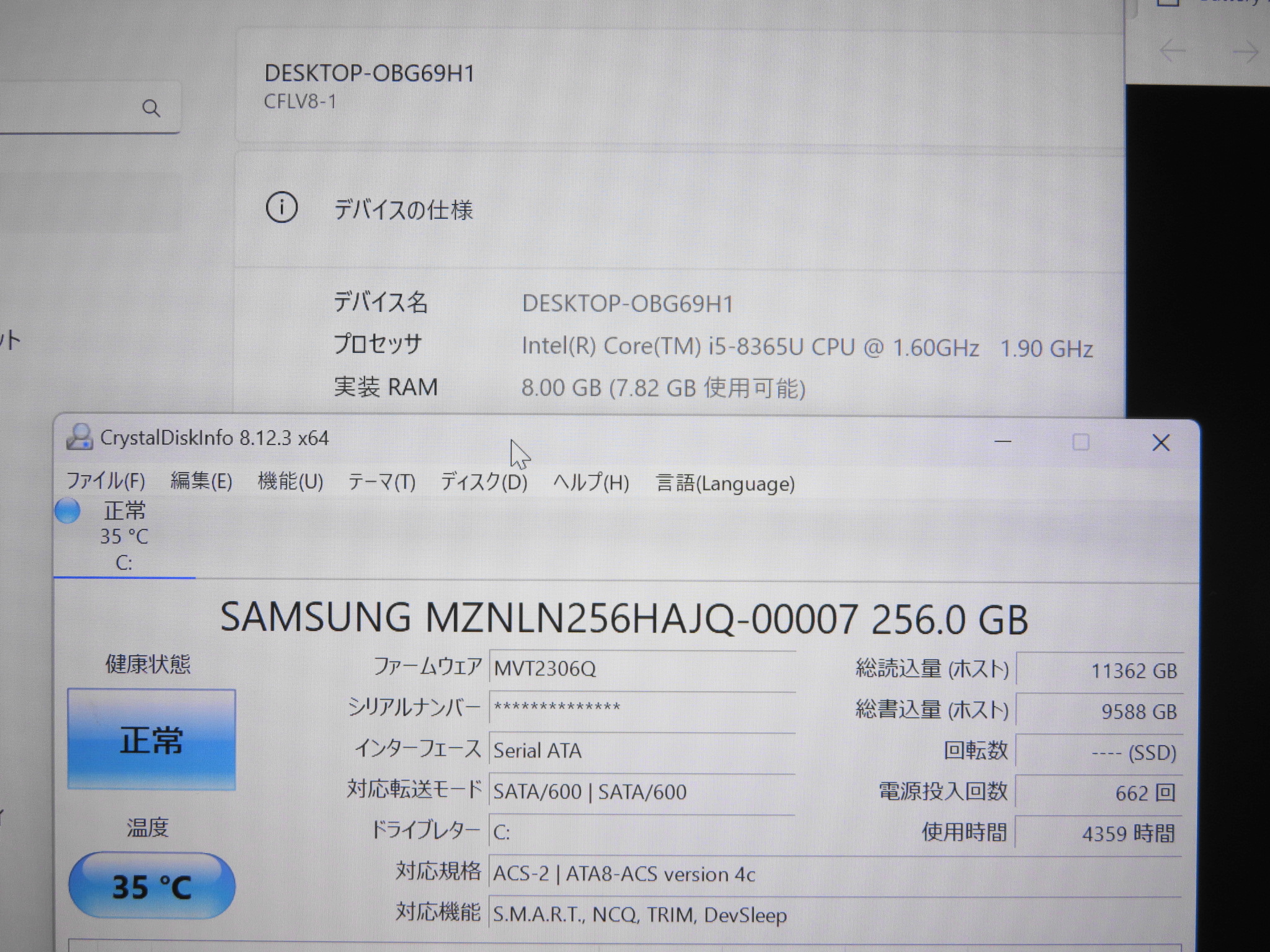This screenshot has height=952, width=1270.
Task: Click the CrystalDiskInfo title bar app icon
Action: pos(79,438)
